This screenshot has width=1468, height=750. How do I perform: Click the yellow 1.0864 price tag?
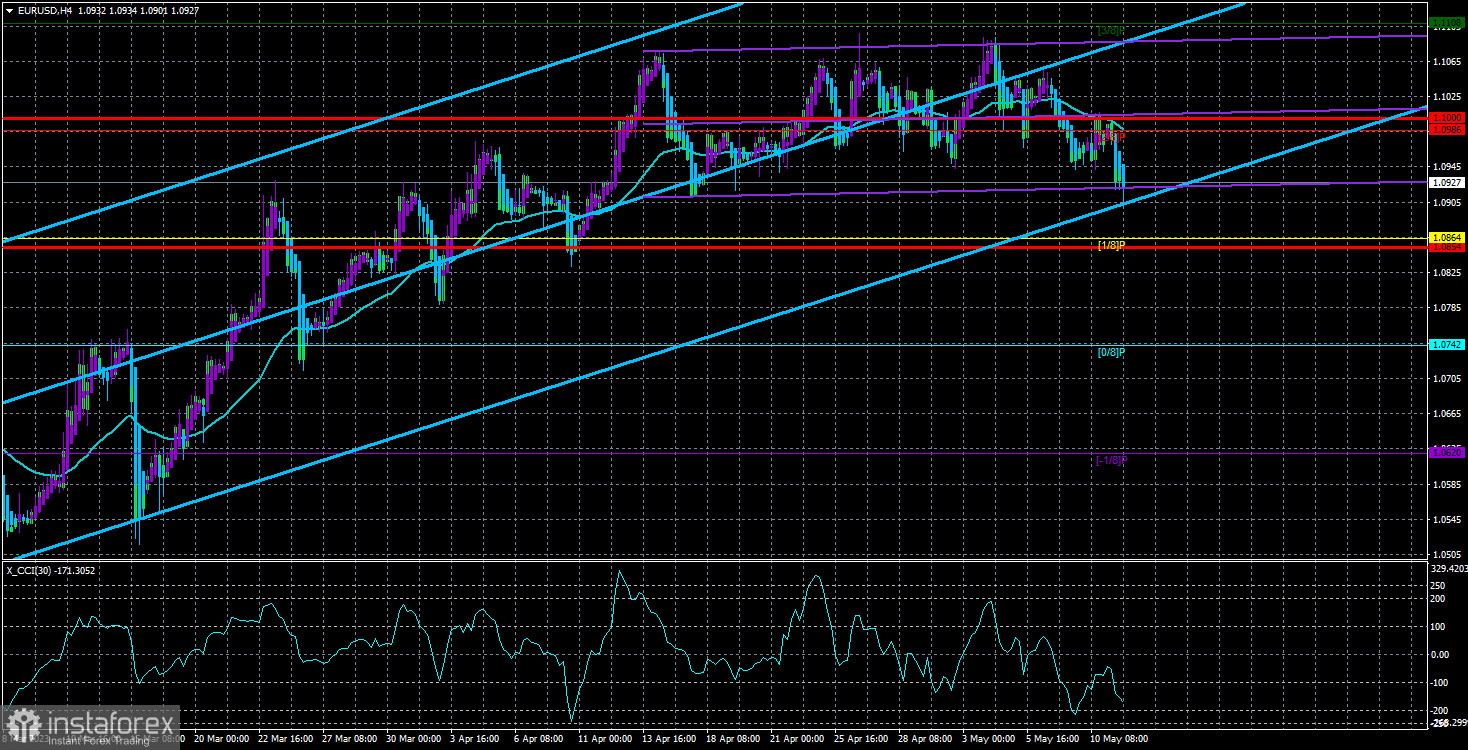(1447, 237)
